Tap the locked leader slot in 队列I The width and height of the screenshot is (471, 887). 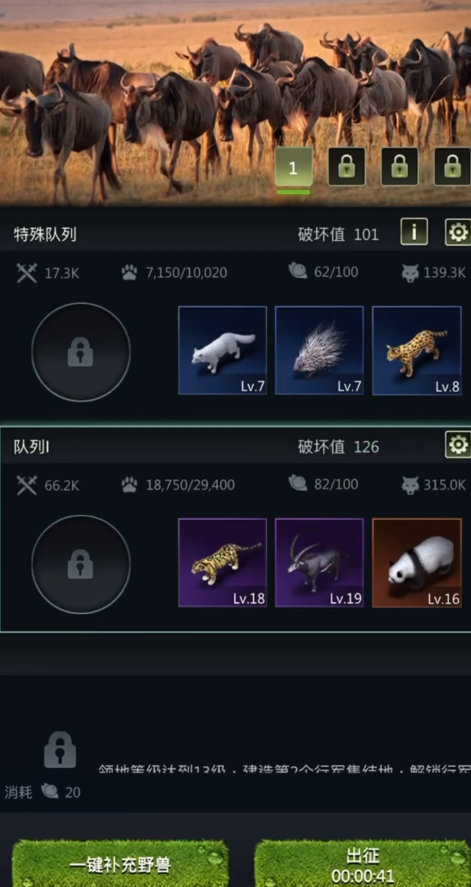click(81, 564)
